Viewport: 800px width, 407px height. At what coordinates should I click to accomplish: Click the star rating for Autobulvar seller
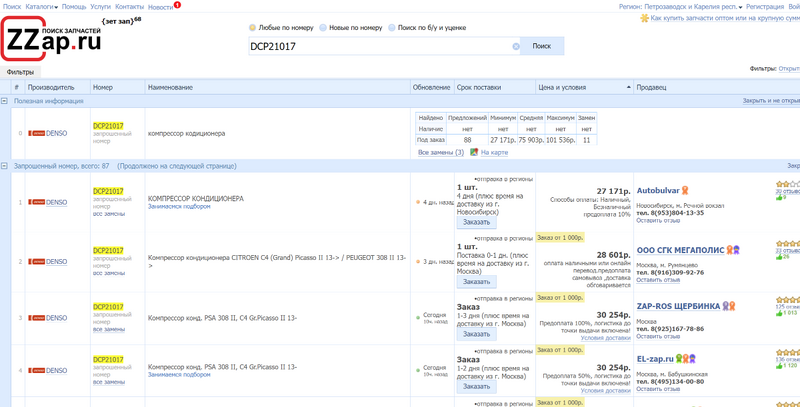point(787,185)
